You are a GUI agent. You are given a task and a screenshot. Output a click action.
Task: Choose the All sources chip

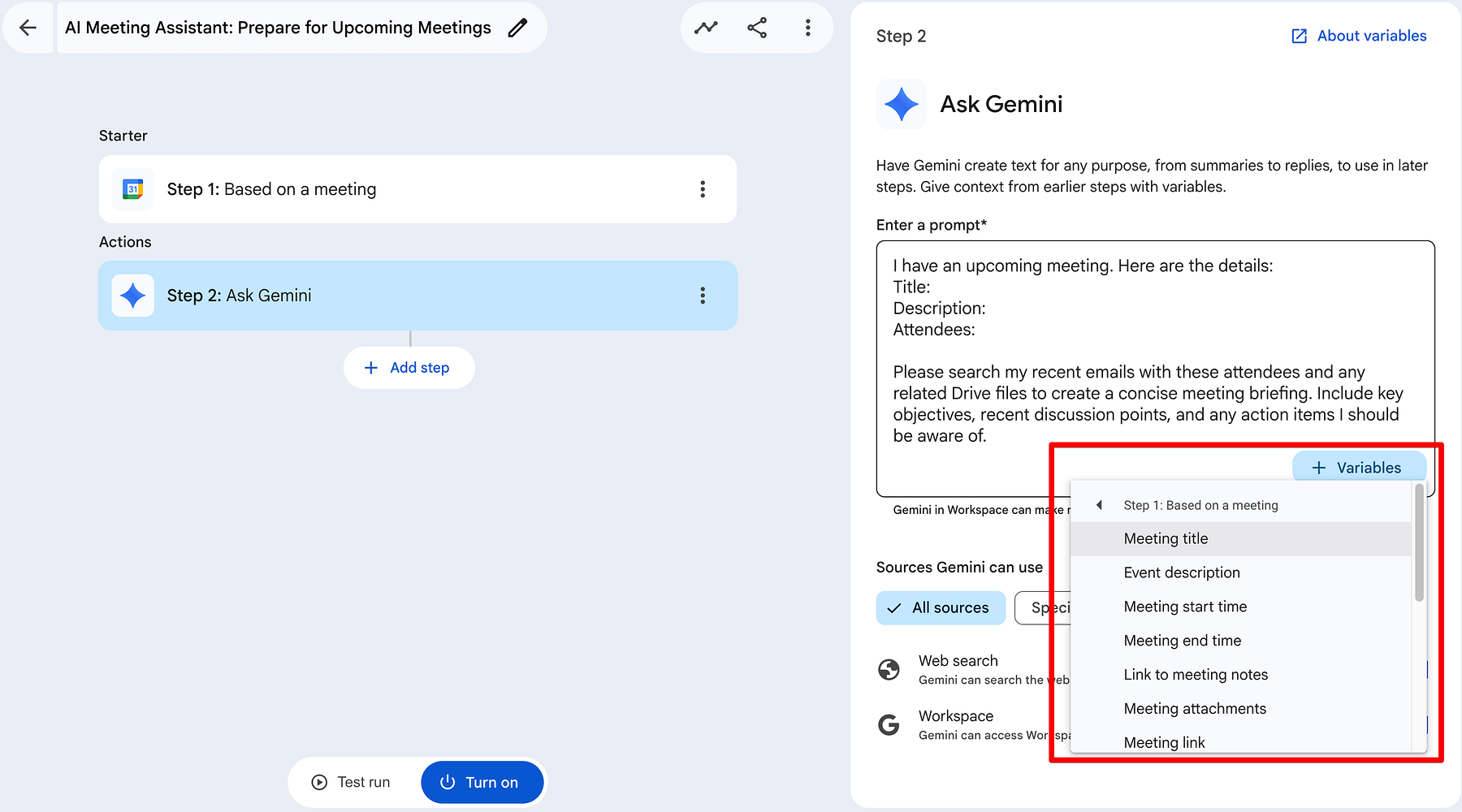941,608
